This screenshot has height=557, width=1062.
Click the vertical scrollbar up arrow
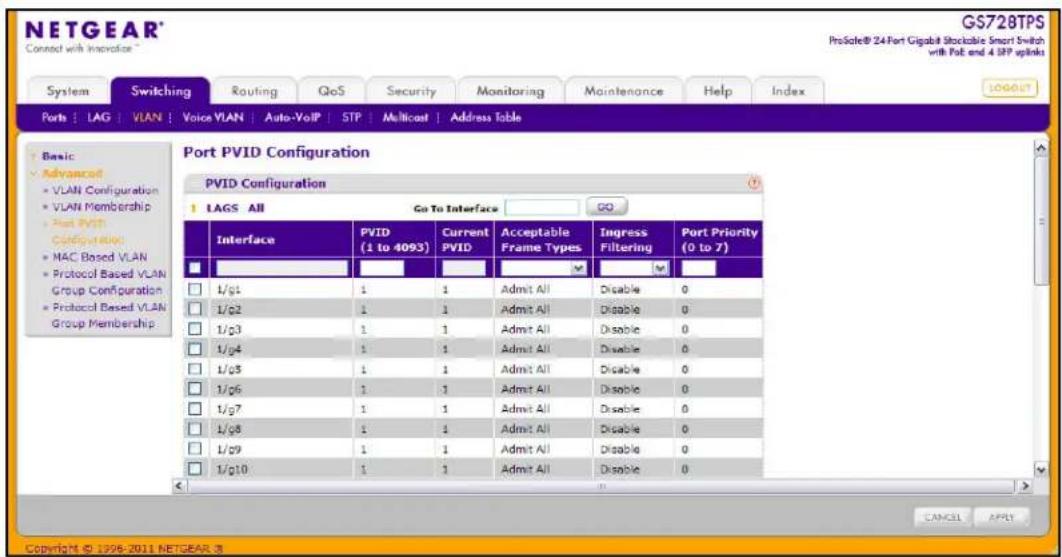(x=1041, y=148)
